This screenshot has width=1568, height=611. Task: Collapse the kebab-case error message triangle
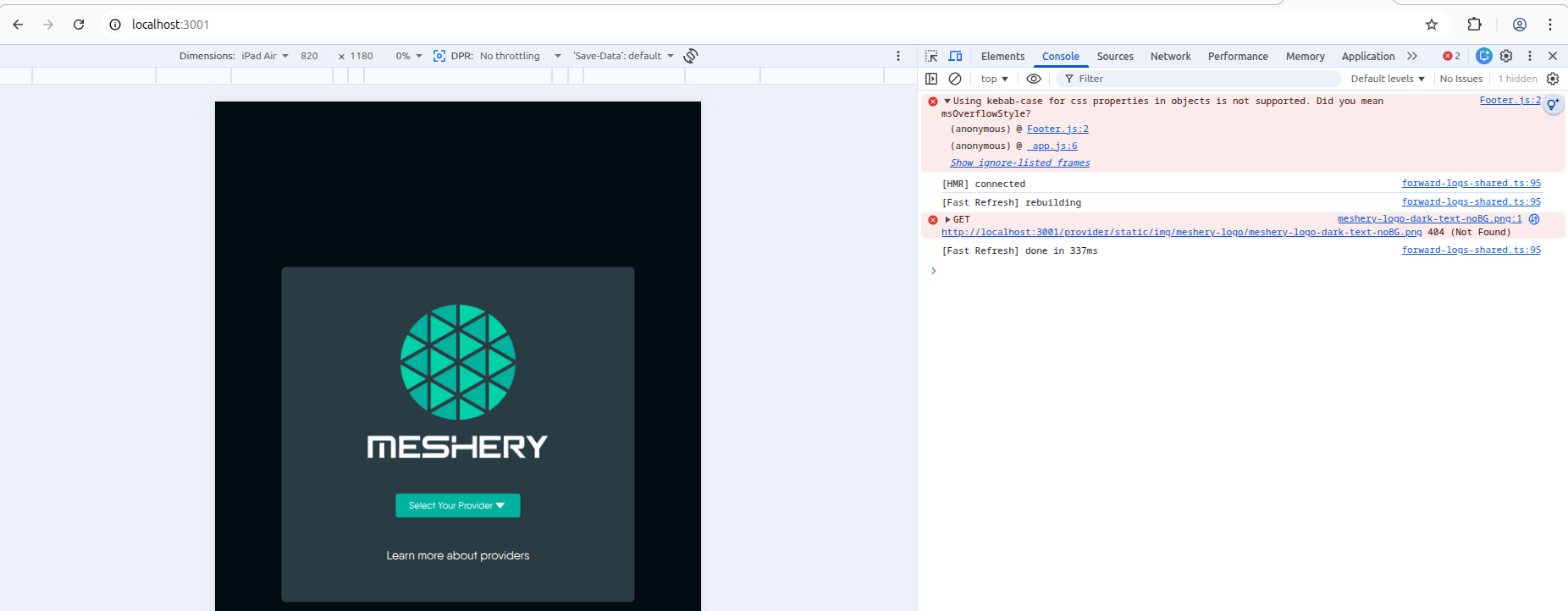click(947, 101)
